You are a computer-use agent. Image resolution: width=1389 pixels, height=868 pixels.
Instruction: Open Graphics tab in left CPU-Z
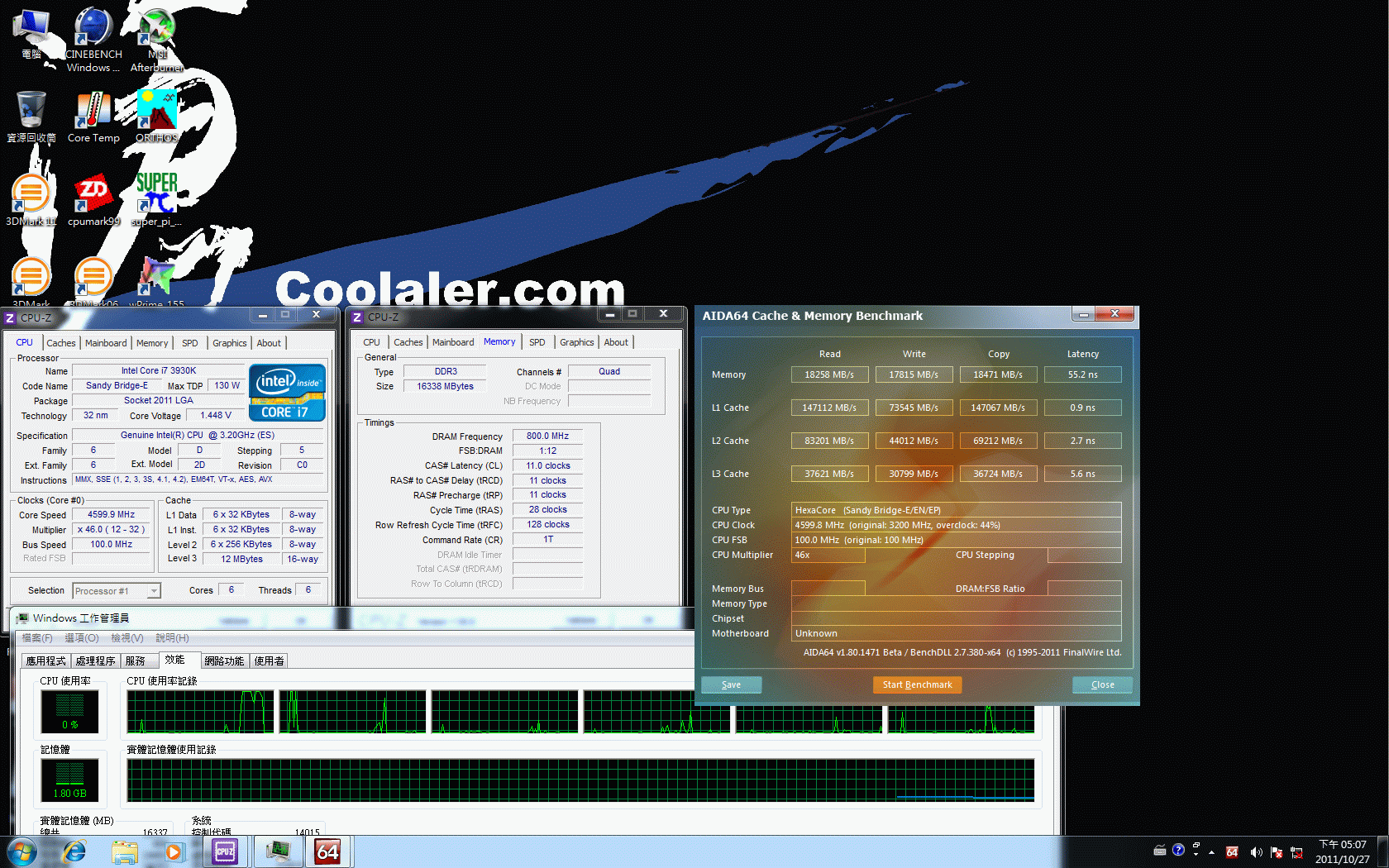(x=230, y=343)
